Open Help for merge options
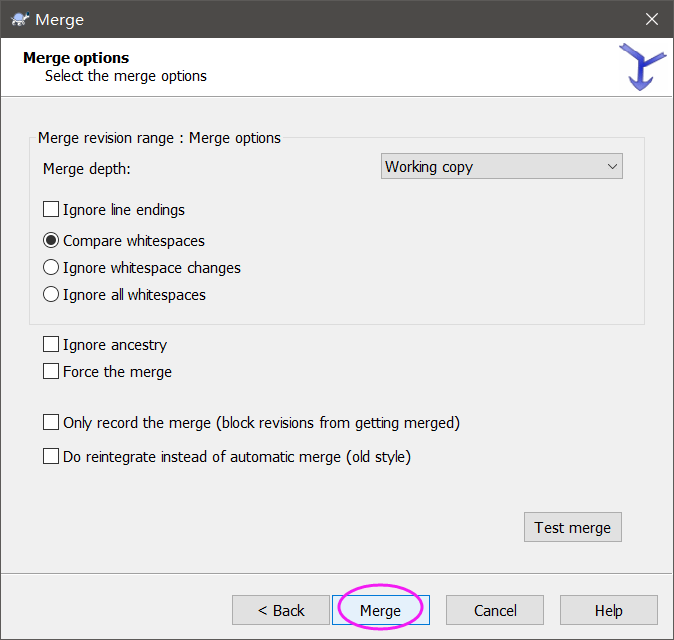 click(x=608, y=610)
